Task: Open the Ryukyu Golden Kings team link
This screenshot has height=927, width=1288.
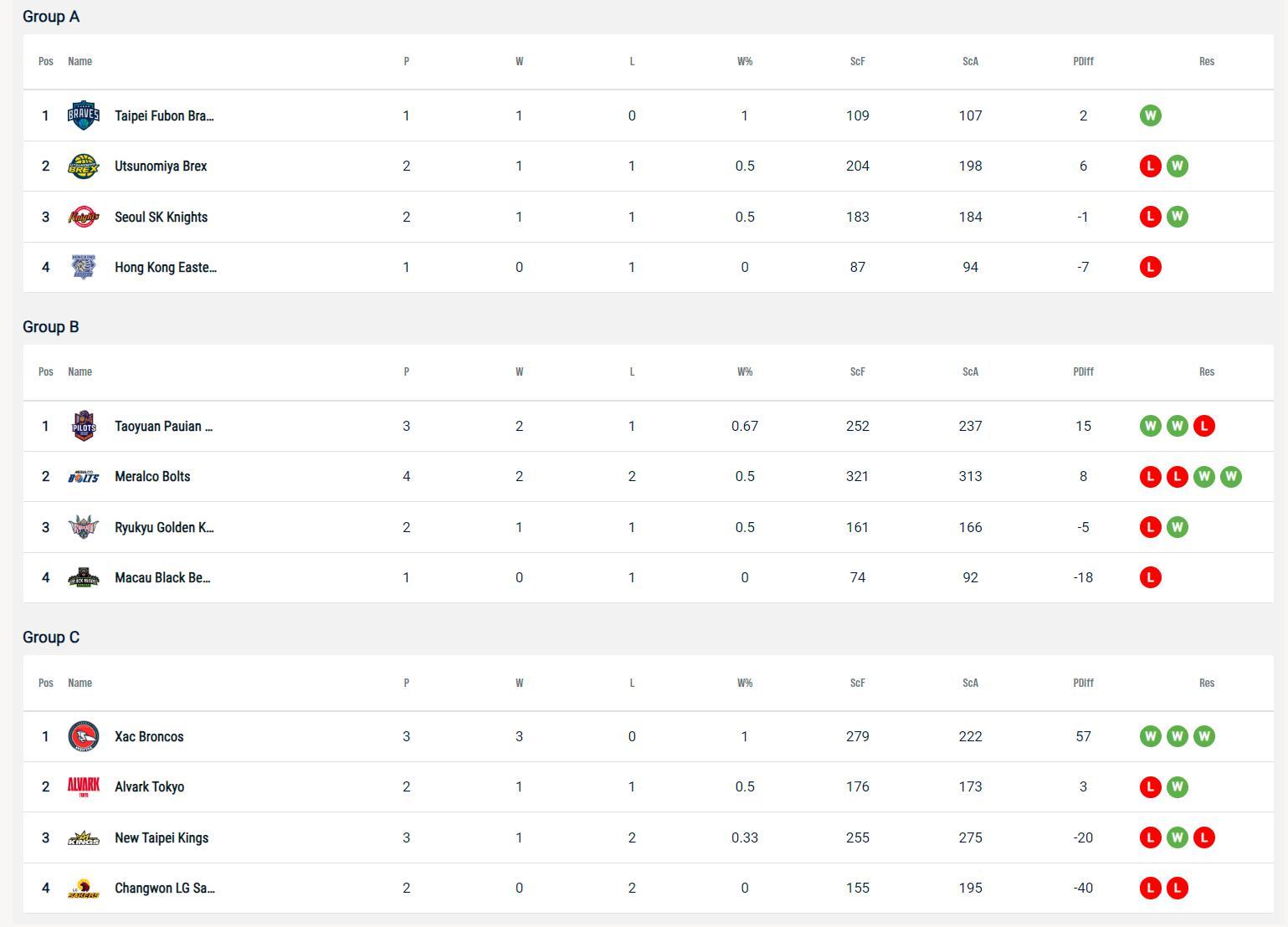Action: (x=164, y=527)
